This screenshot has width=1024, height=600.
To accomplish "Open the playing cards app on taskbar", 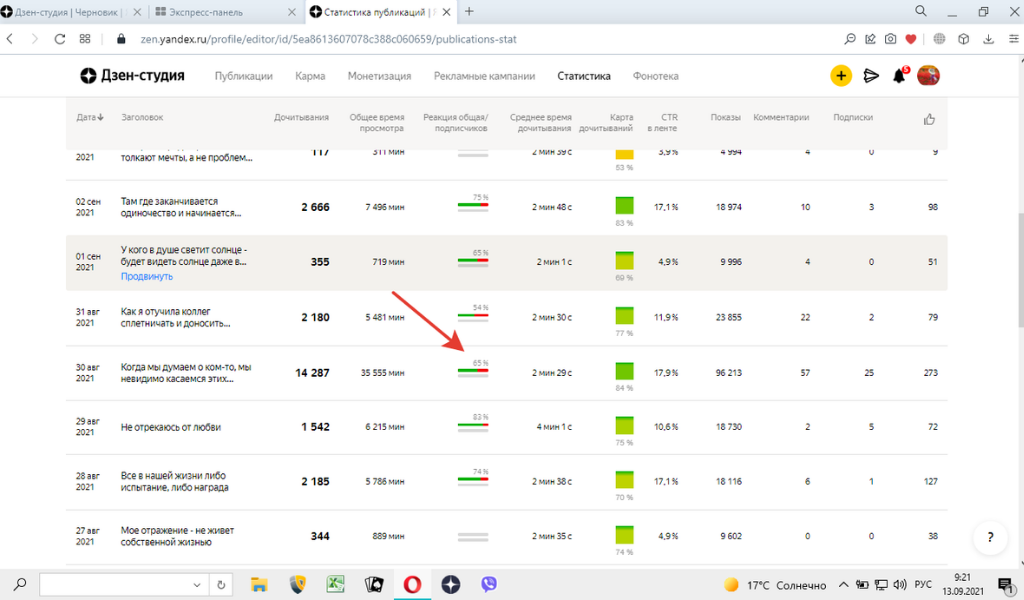I will click(374, 584).
